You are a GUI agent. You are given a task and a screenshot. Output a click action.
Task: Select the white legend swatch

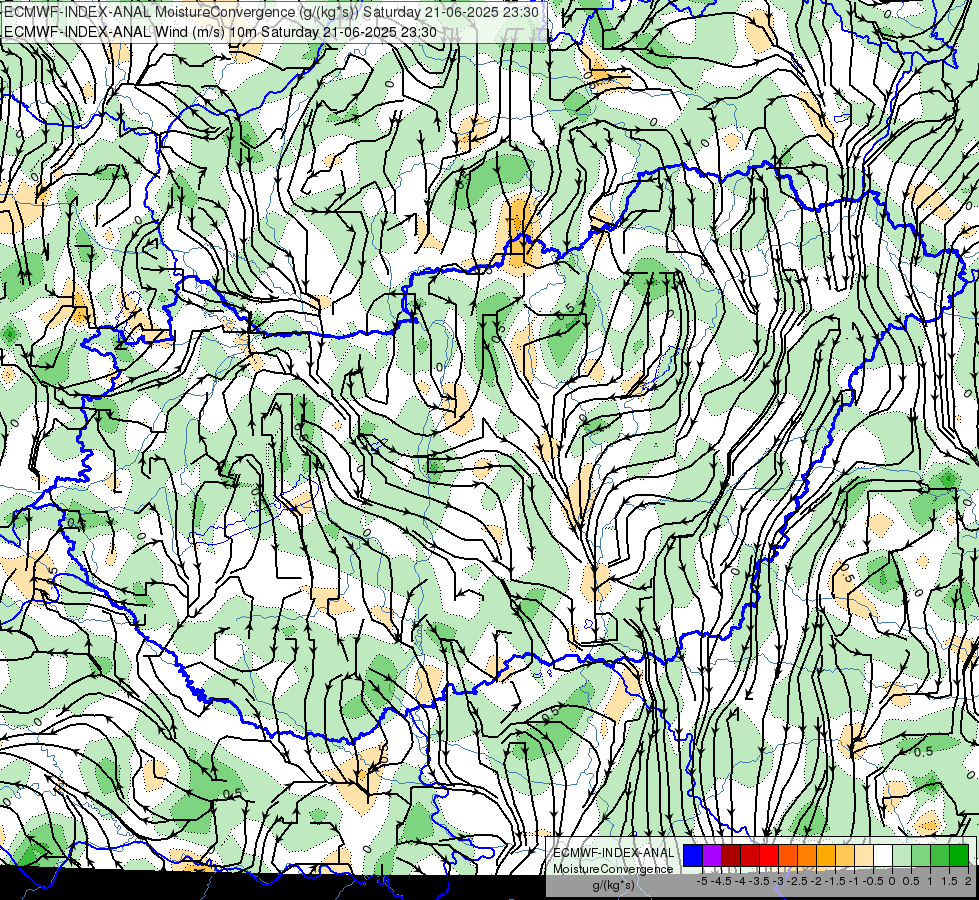883,855
